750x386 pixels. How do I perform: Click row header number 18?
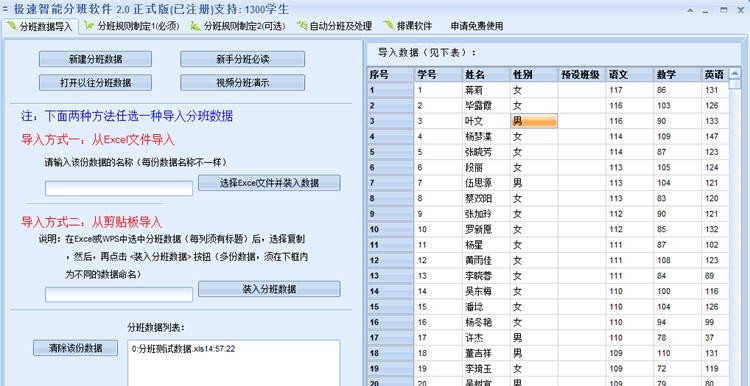(390, 353)
